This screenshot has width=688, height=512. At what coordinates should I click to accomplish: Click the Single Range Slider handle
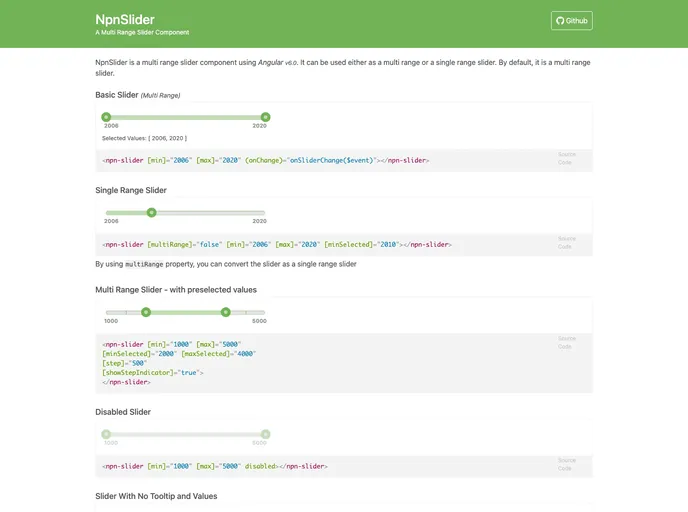[x=151, y=213]
